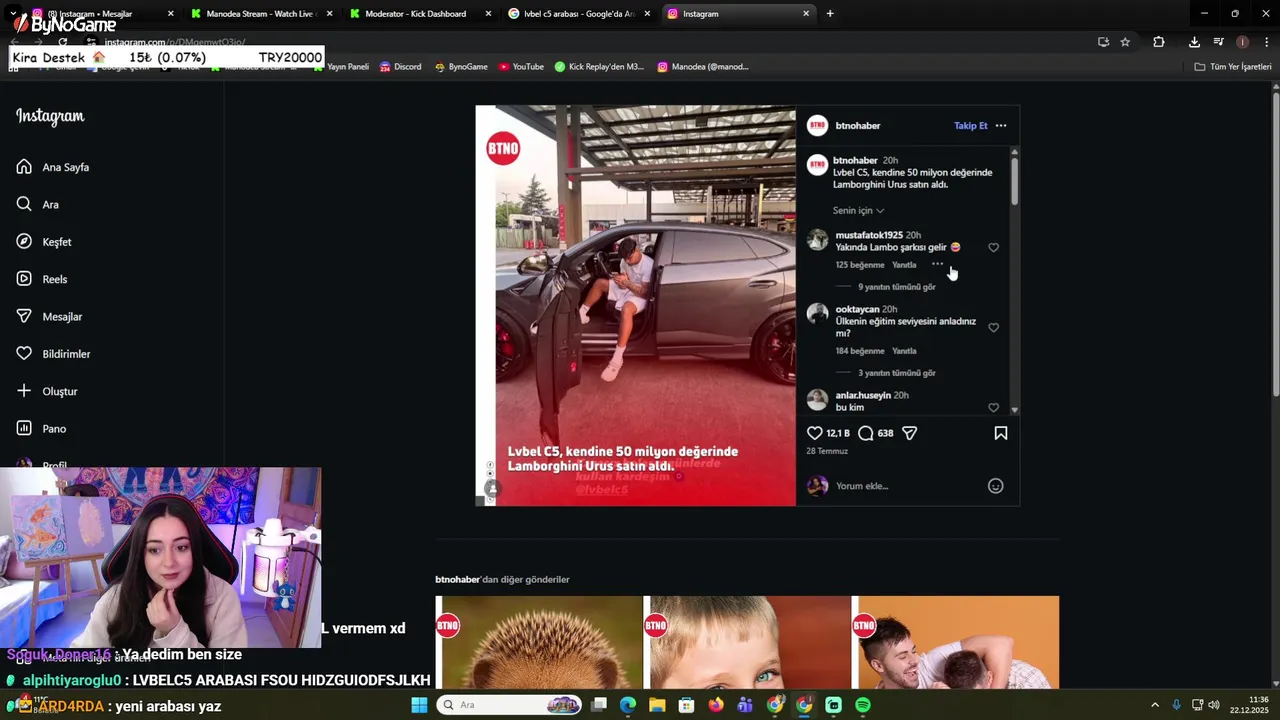The width and height of the screenshot is (1280, 720).
Task: Follow btnohaber with Takip Et
Action: pos(971,126)
